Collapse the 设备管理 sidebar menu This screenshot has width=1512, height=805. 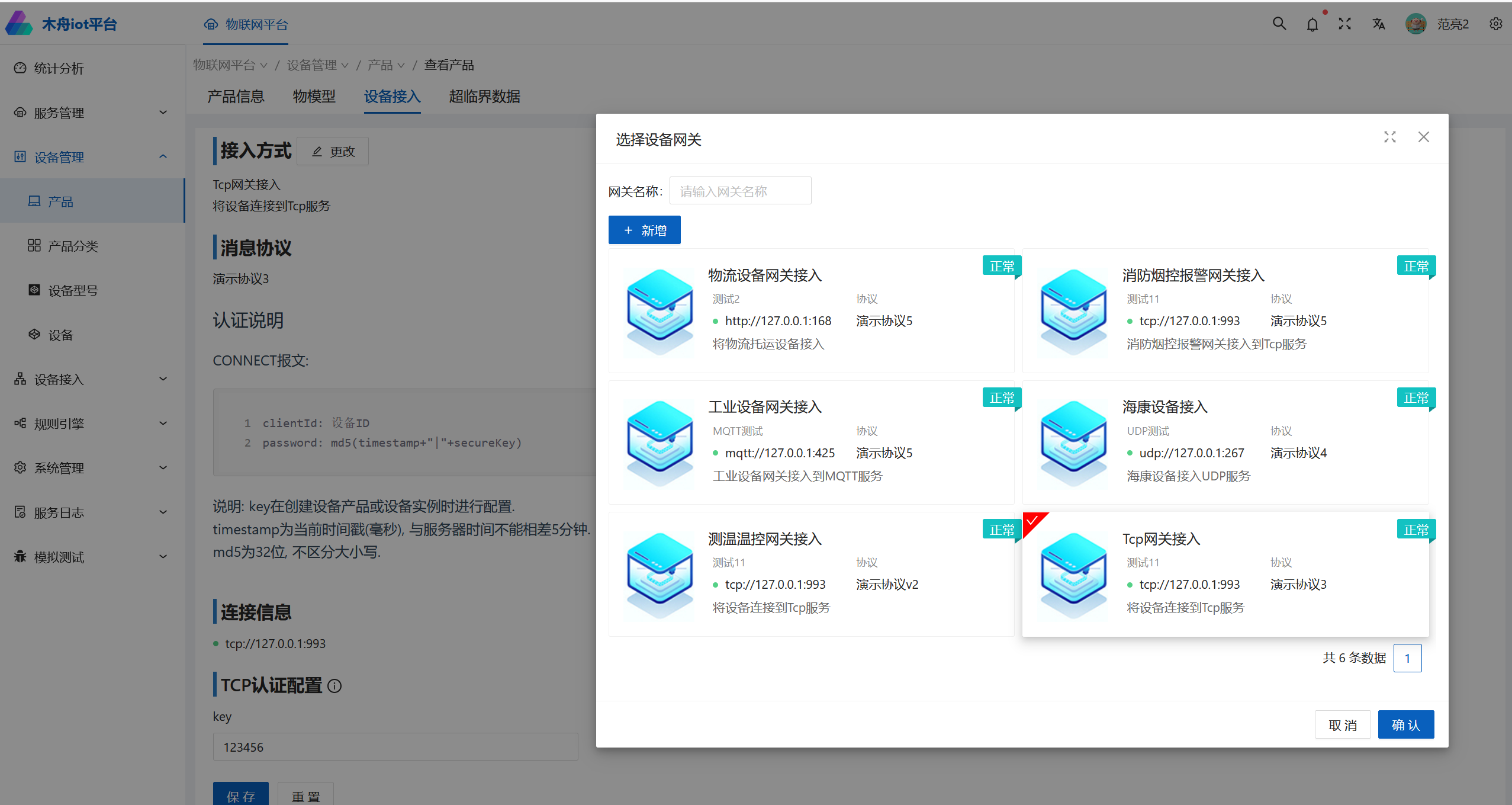tap(92, 157)
